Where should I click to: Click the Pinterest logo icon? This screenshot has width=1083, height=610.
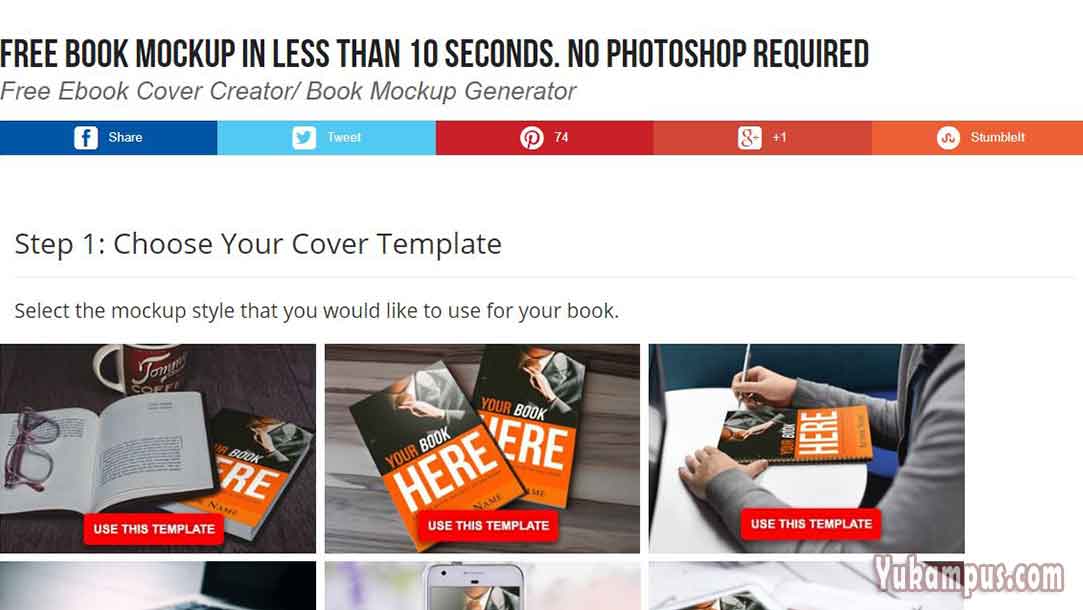click(531, 138)
